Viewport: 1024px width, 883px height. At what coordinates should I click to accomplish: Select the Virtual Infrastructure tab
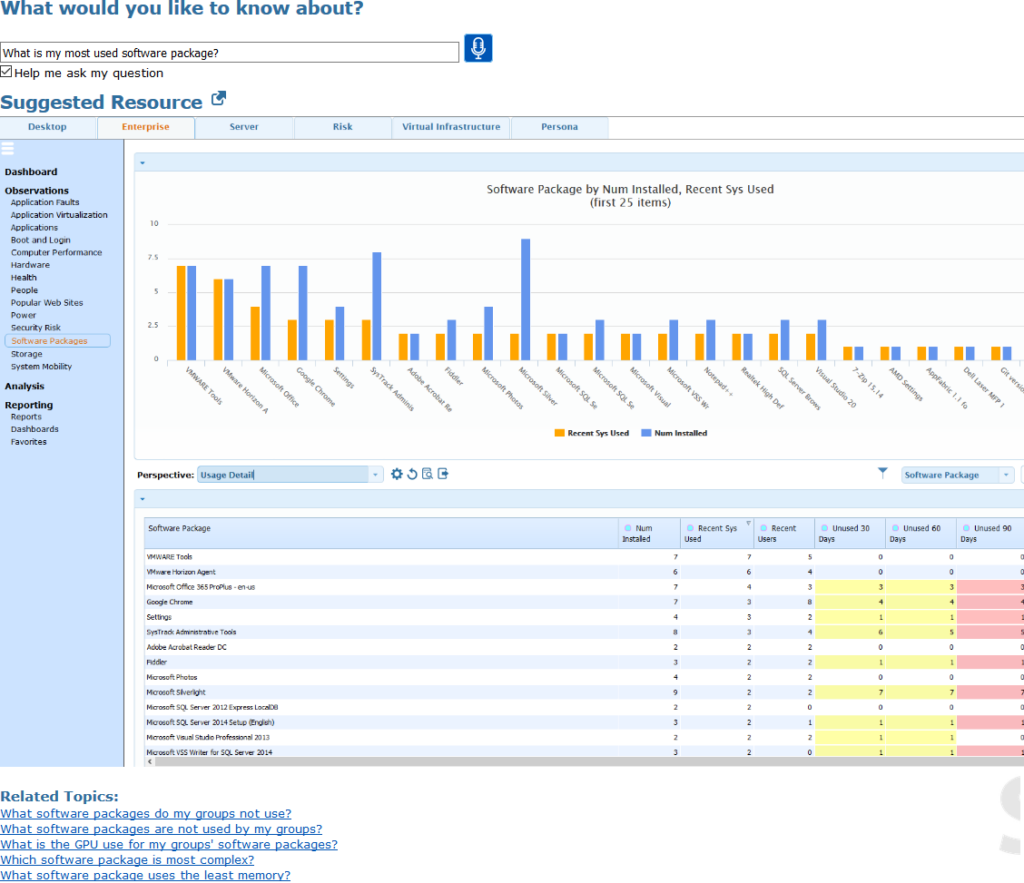(x=450, y=127)
